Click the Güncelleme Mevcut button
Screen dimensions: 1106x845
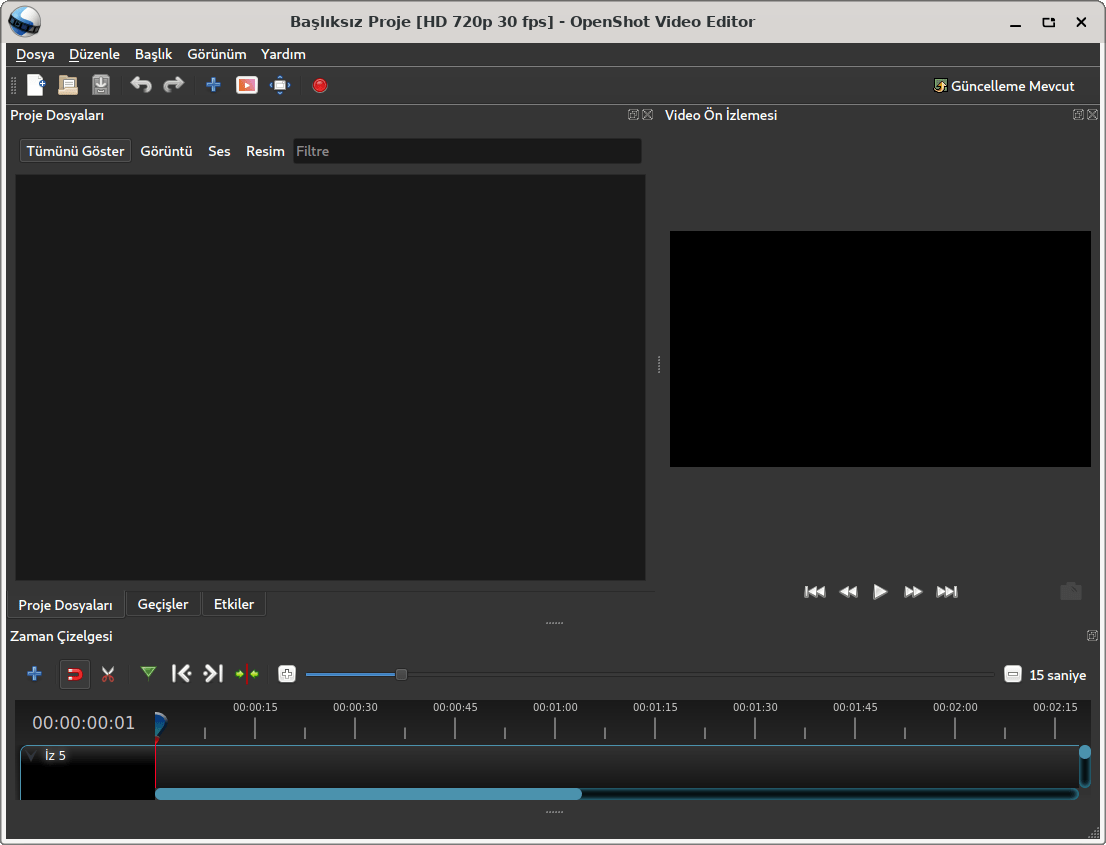1003,86
